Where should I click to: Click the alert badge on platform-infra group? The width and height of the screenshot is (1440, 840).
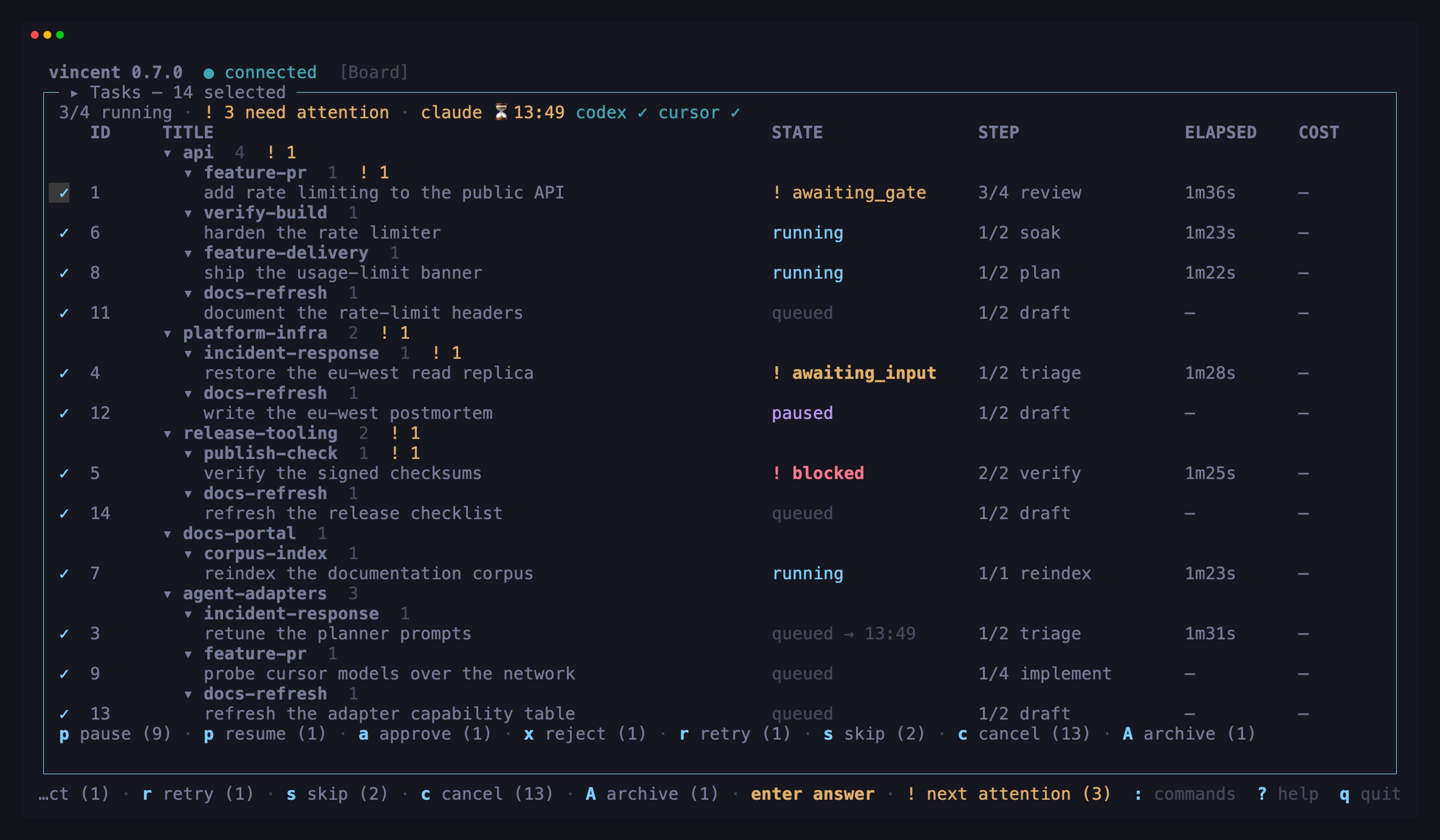pyautogui.click(x=395, y=333)
